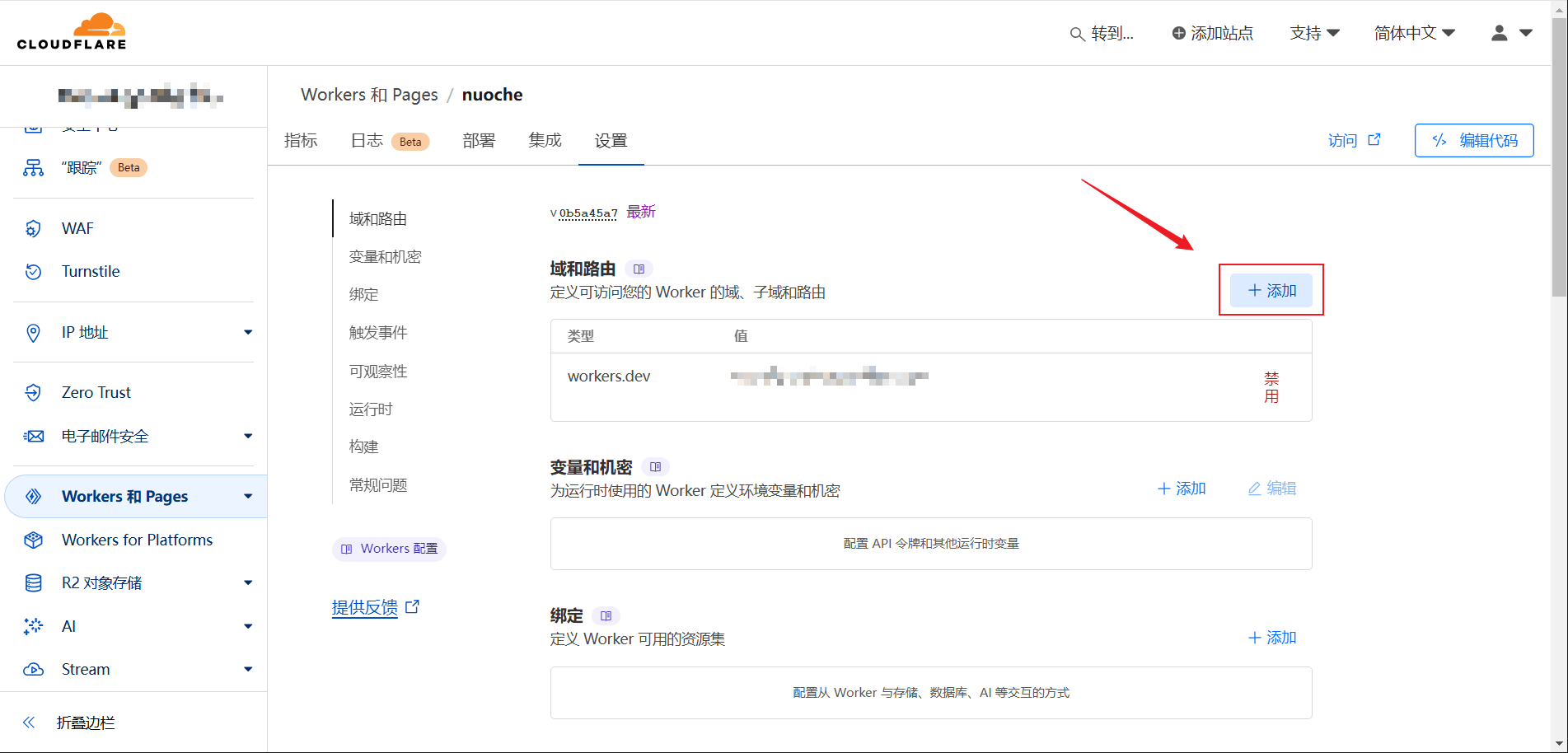The height and width of the screenshot is (753, 1568).
Task: Click the Workers for Platforms icon
Action: tap(33, 540)
